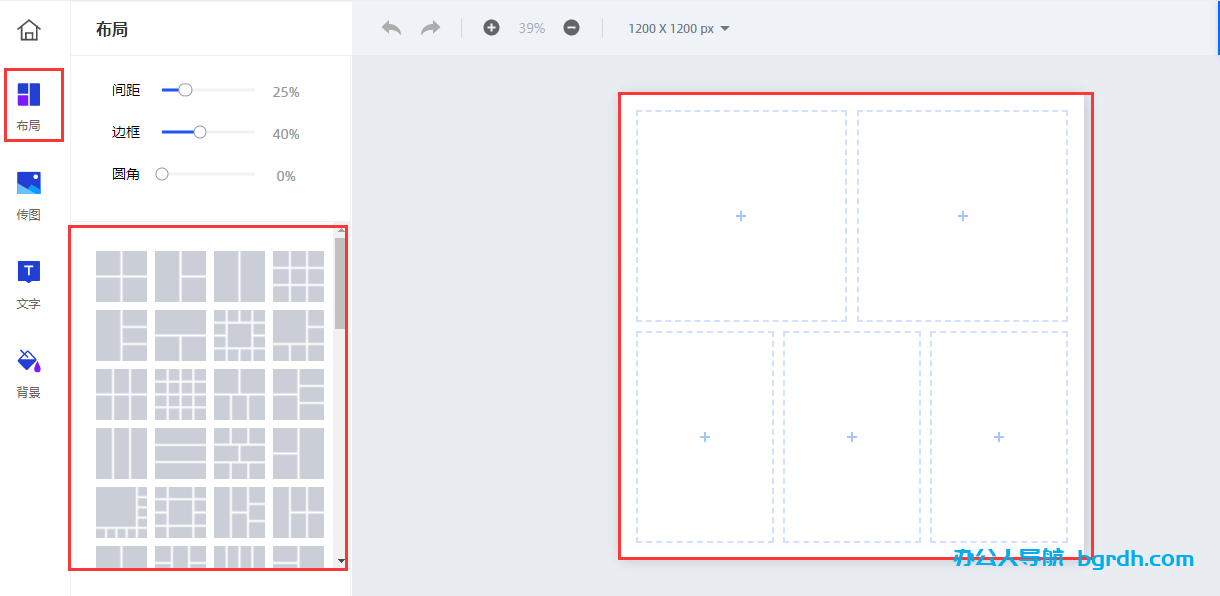Screen dimensions: 1220x596
Task: Open the 传图 upload image panel
Action: (x=29, y=195)
